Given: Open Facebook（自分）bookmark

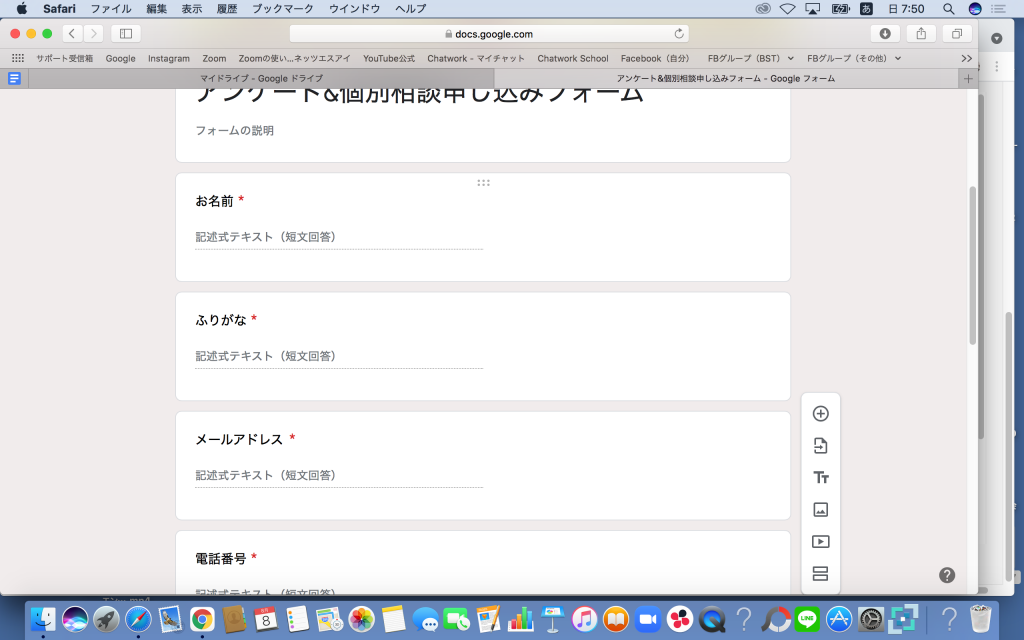Looking at the screenshot, I should (655, 58).
